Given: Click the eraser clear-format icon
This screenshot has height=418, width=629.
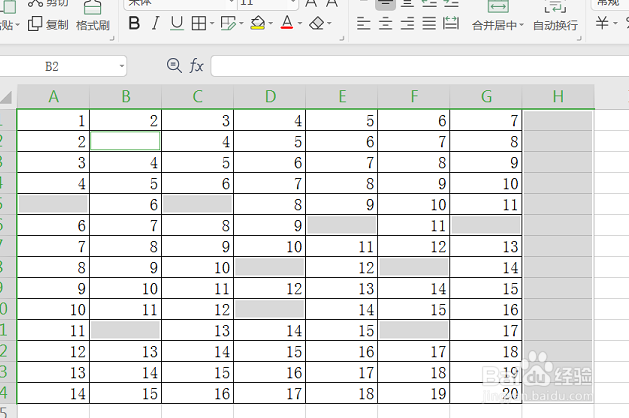Looking at the screenshot, I should [317, 23].
